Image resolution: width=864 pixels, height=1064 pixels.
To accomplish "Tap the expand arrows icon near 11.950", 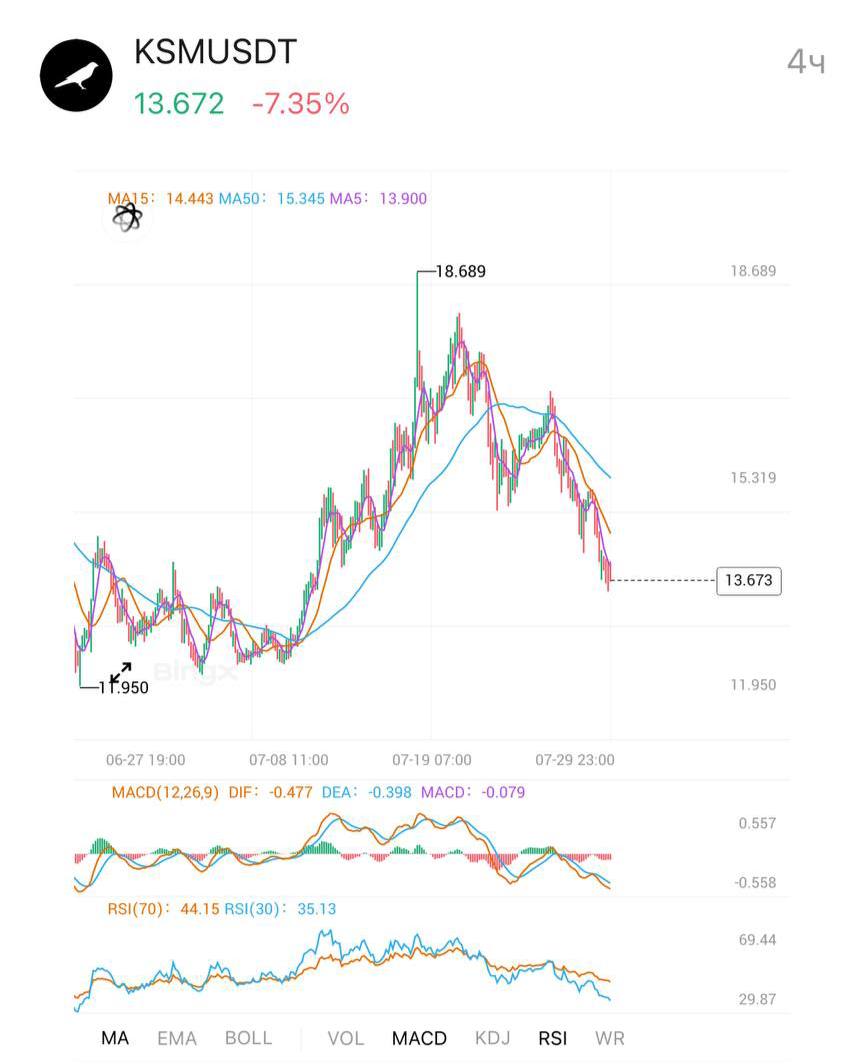I will point(120,673).
